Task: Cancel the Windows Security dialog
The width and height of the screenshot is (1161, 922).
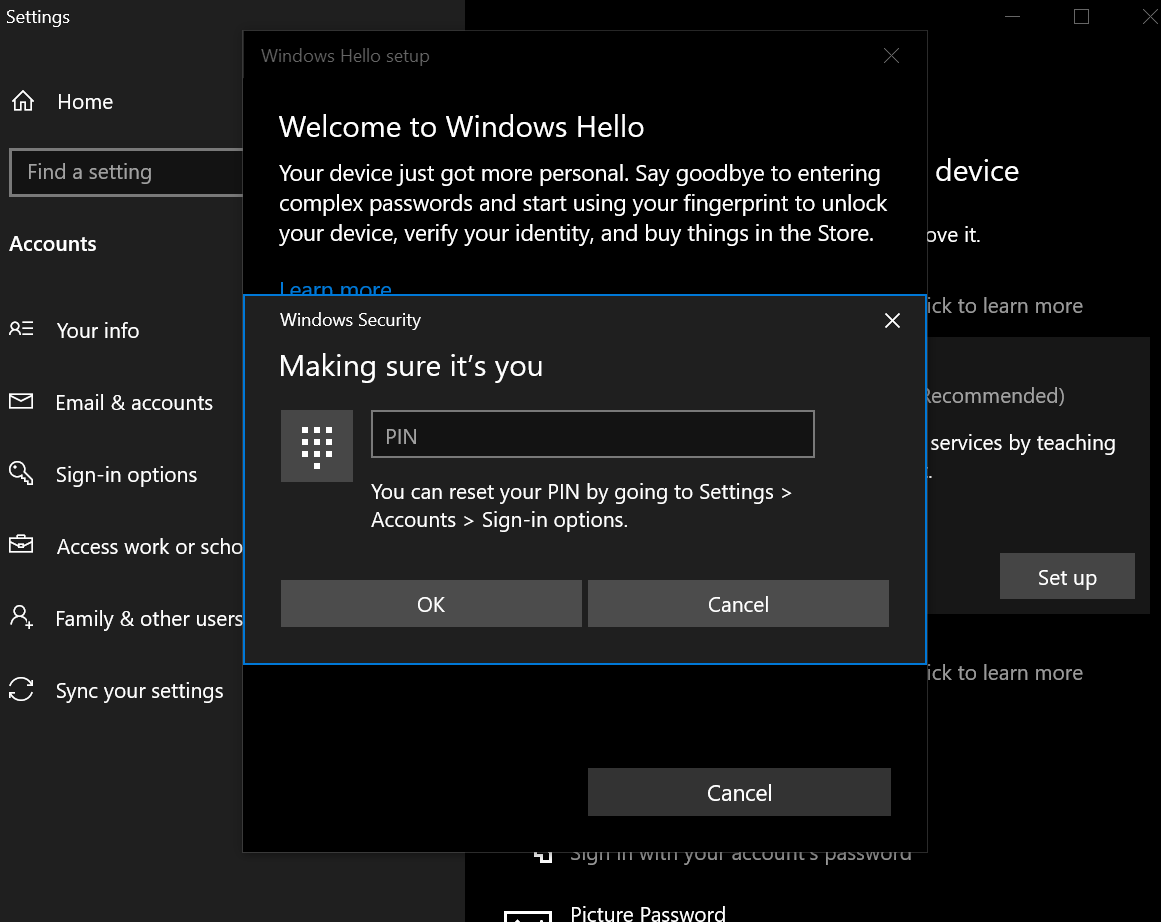Action: coord(738,604)
